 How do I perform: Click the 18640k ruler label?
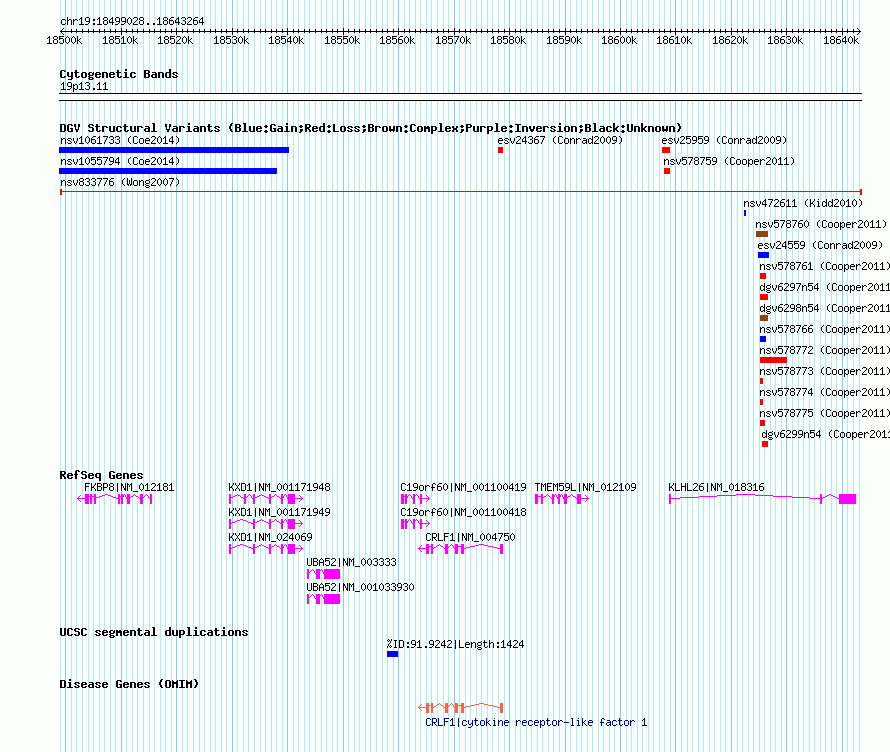click(841, 40)
